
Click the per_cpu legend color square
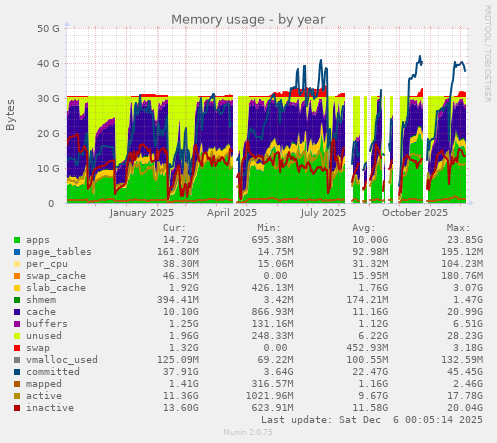point(17,264)
